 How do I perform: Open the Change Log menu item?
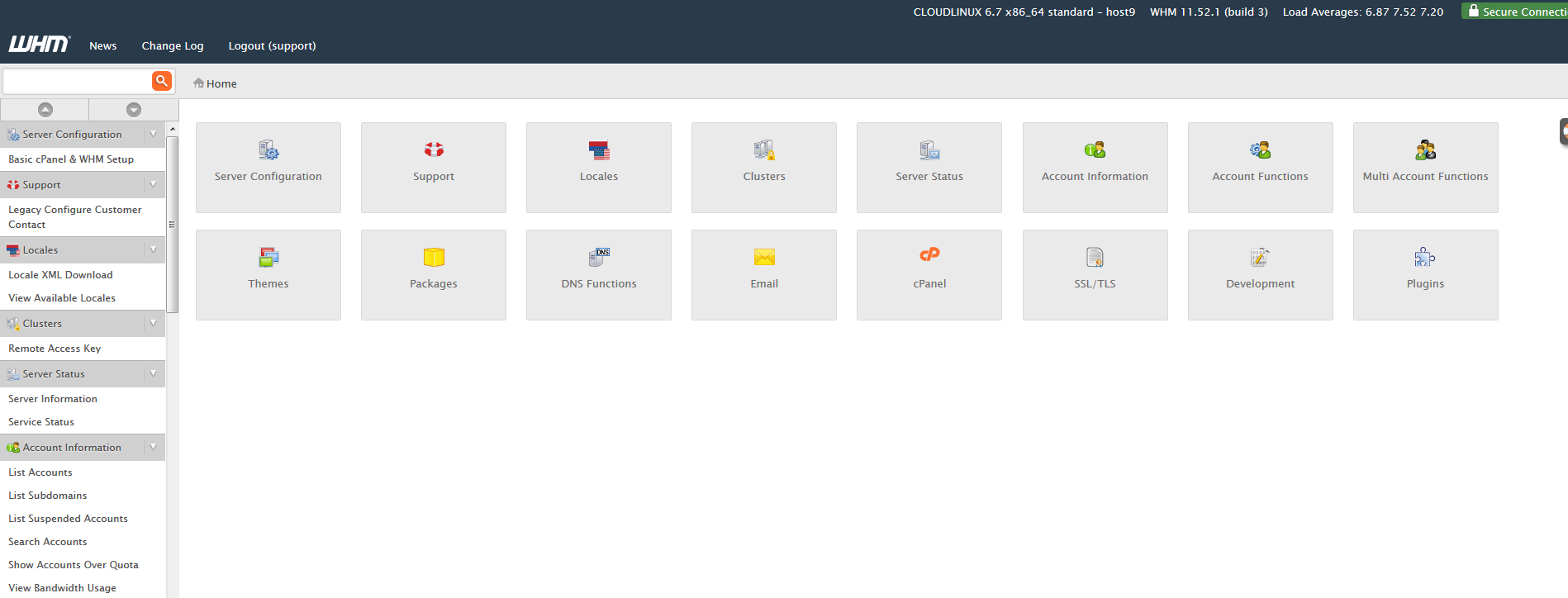pos(172,46)
